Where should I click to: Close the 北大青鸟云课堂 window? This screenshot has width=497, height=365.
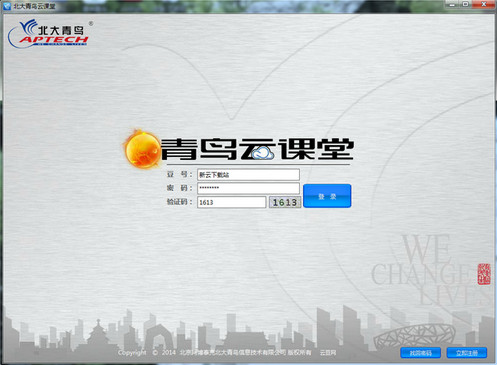point(484,5)
